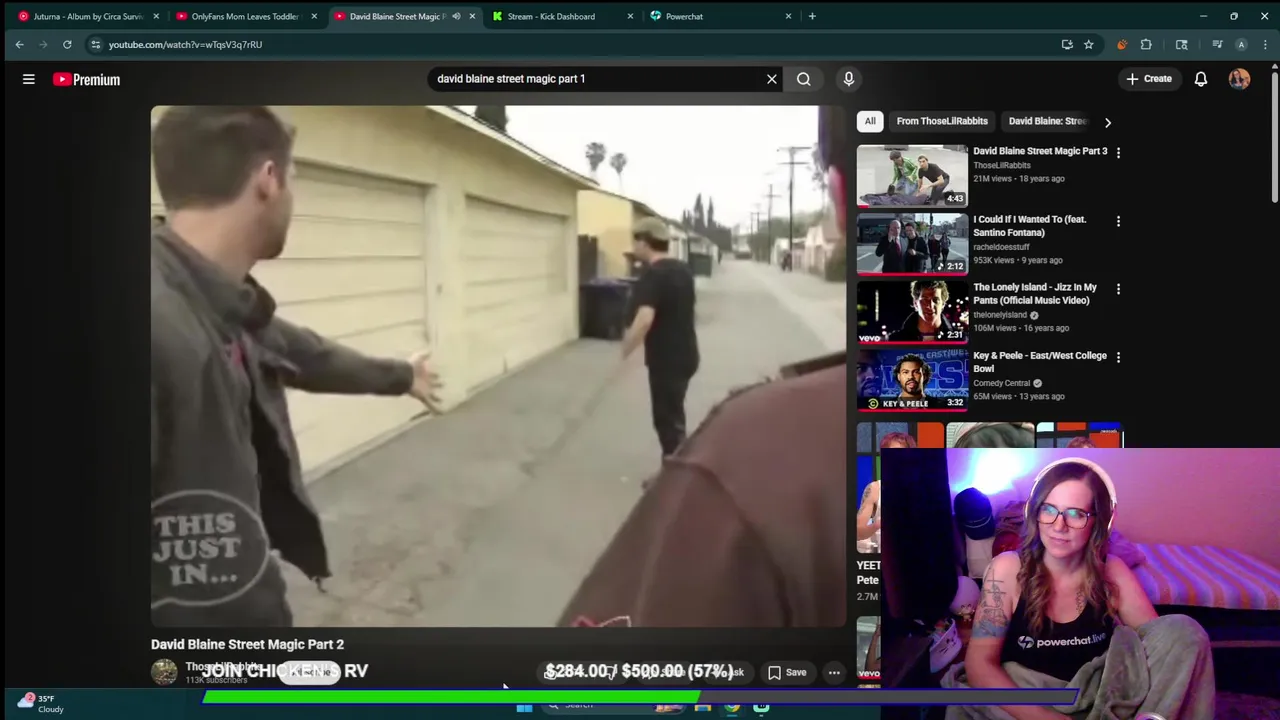
Task: Open David Blaine Street Magic Part 3 thumbnail
Action: 912,175
